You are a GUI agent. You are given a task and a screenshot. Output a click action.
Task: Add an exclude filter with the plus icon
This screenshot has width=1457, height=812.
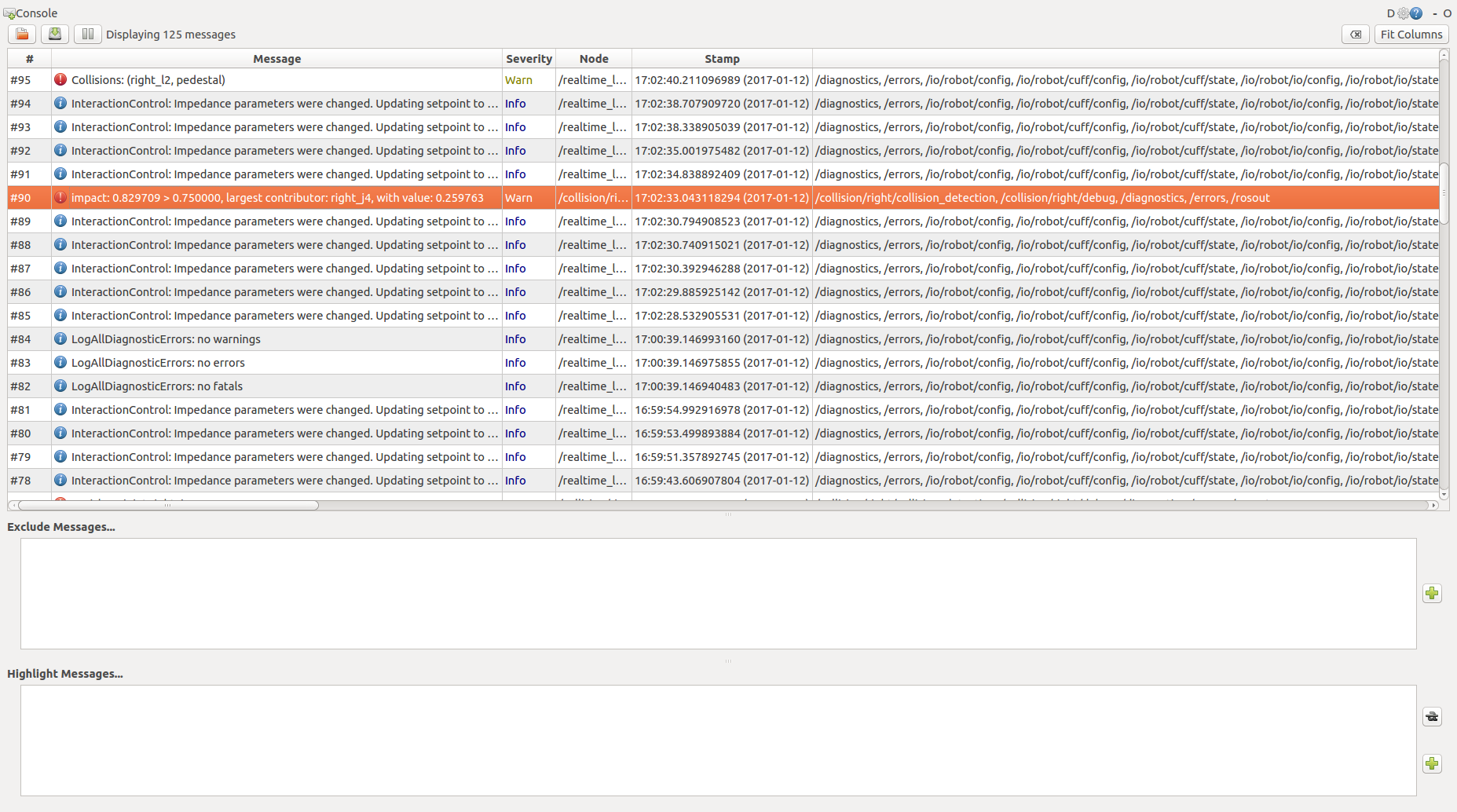(1432, 594)
